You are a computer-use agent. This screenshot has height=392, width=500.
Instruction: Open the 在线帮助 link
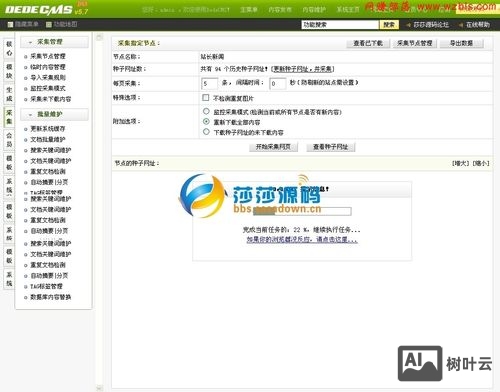point(478,25)
